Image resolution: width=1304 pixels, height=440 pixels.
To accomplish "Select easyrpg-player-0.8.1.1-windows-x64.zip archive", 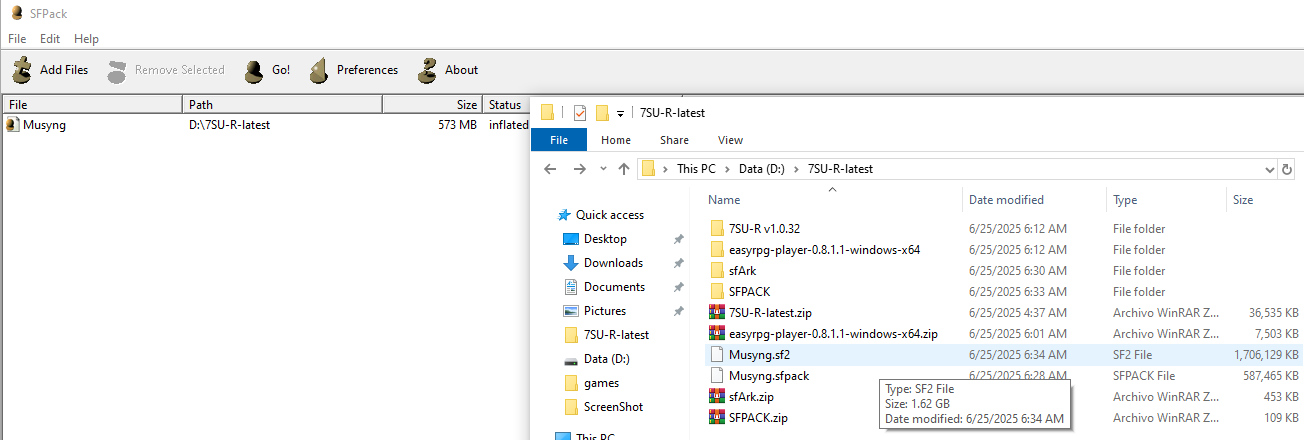I will click(x=833, y=334).
